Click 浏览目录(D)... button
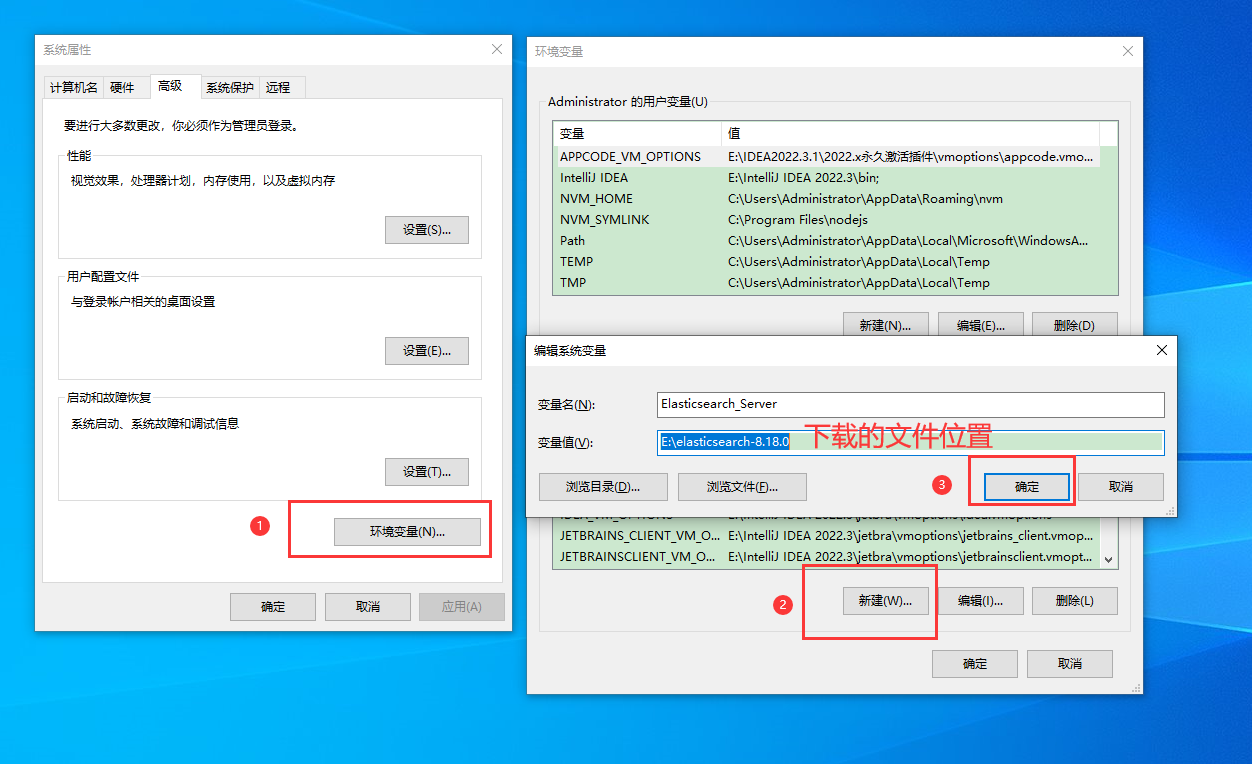 click(x=602, y=487)
